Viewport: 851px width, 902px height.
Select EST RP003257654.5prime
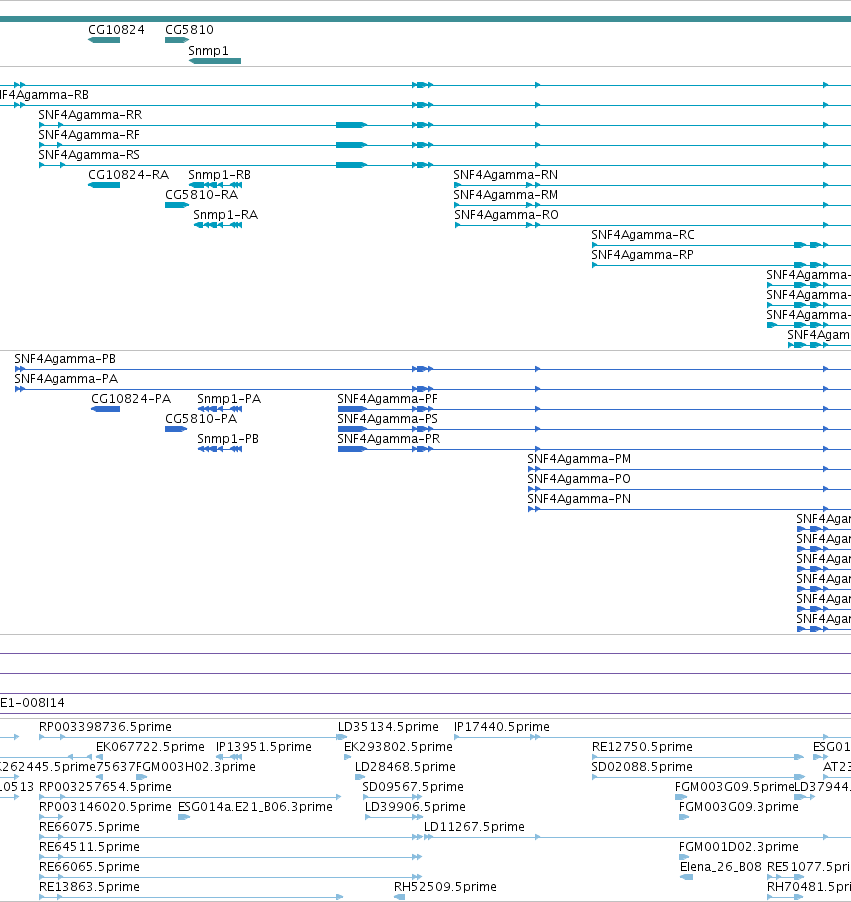click(105, 786)
